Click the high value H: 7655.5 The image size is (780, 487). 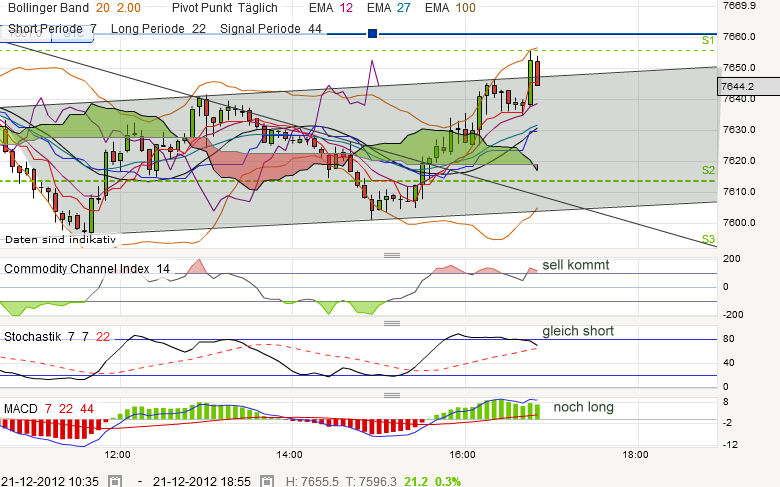[x=312, y=481]
